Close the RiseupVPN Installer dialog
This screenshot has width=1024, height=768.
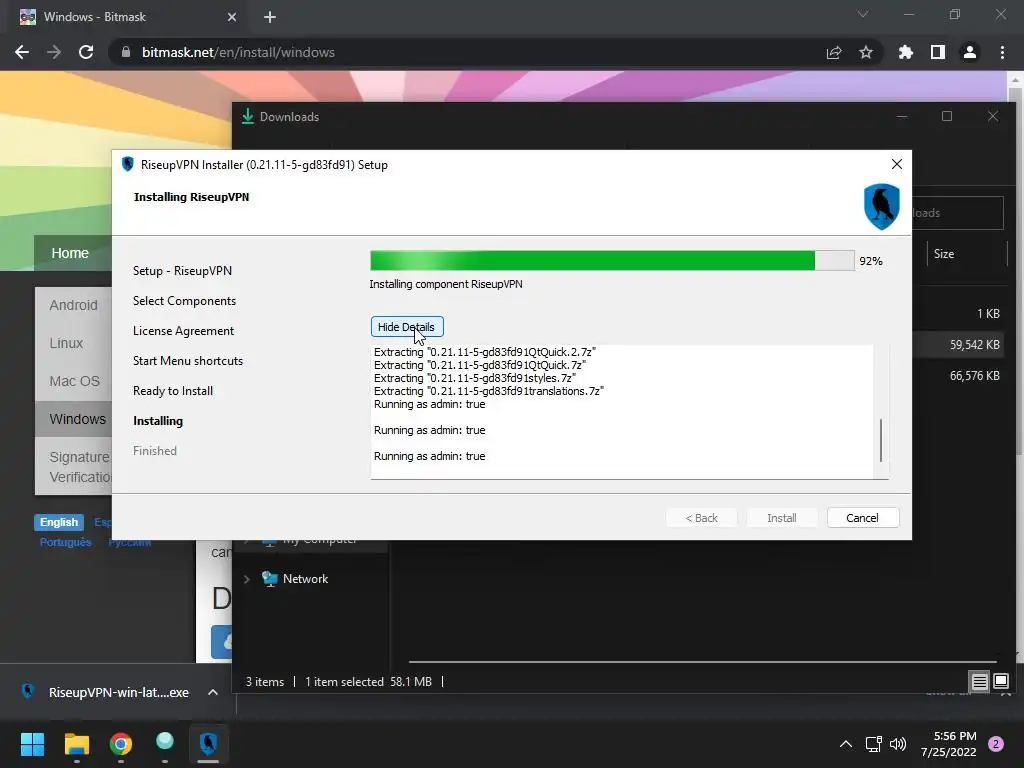click(897, 164)
